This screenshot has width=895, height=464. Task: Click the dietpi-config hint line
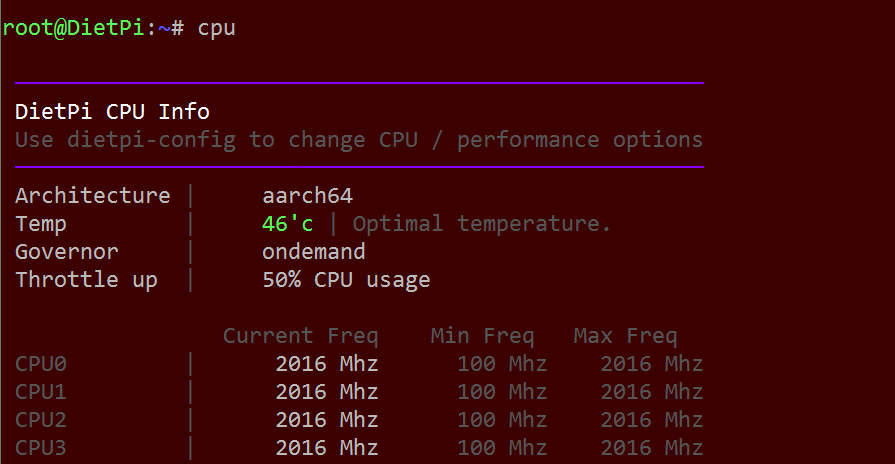[359, 140]
